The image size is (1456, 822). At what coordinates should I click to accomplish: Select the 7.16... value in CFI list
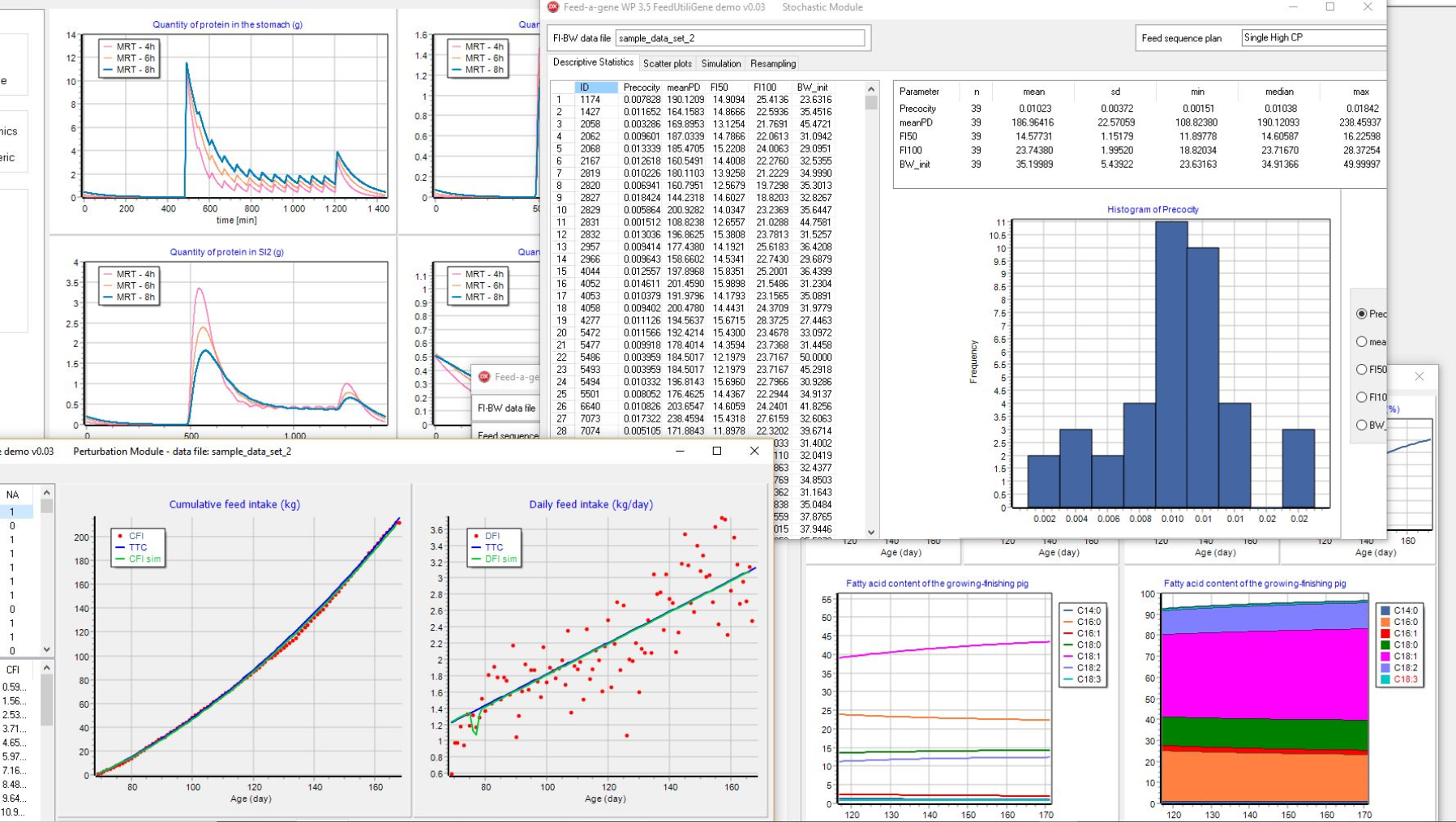(x=14, y=770)
